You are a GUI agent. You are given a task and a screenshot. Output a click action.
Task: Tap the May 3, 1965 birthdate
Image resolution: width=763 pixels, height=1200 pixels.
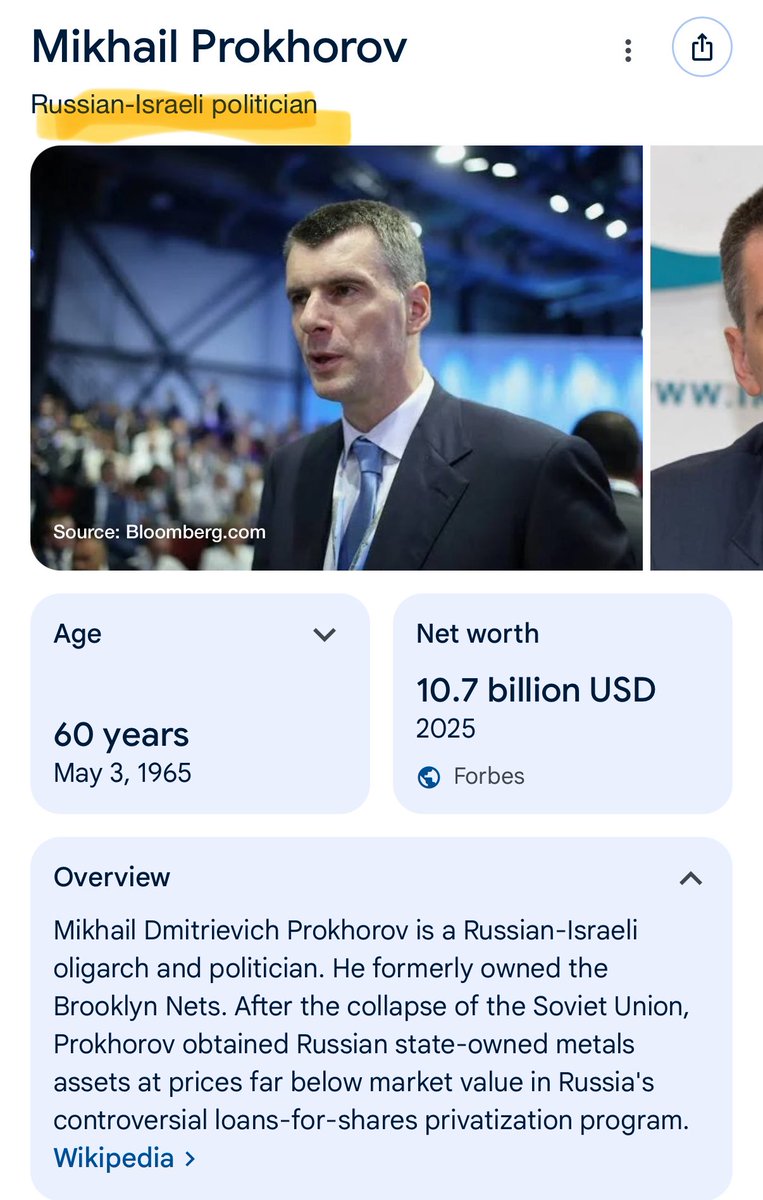pos(122,773)
